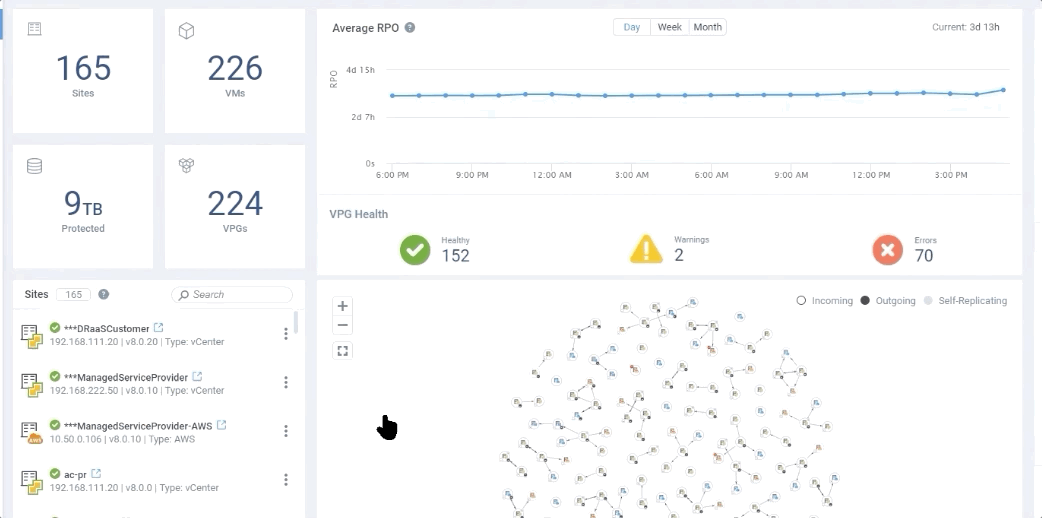
Task: Toggle Incoming legend filter
Action: click(x=825, y=301)
